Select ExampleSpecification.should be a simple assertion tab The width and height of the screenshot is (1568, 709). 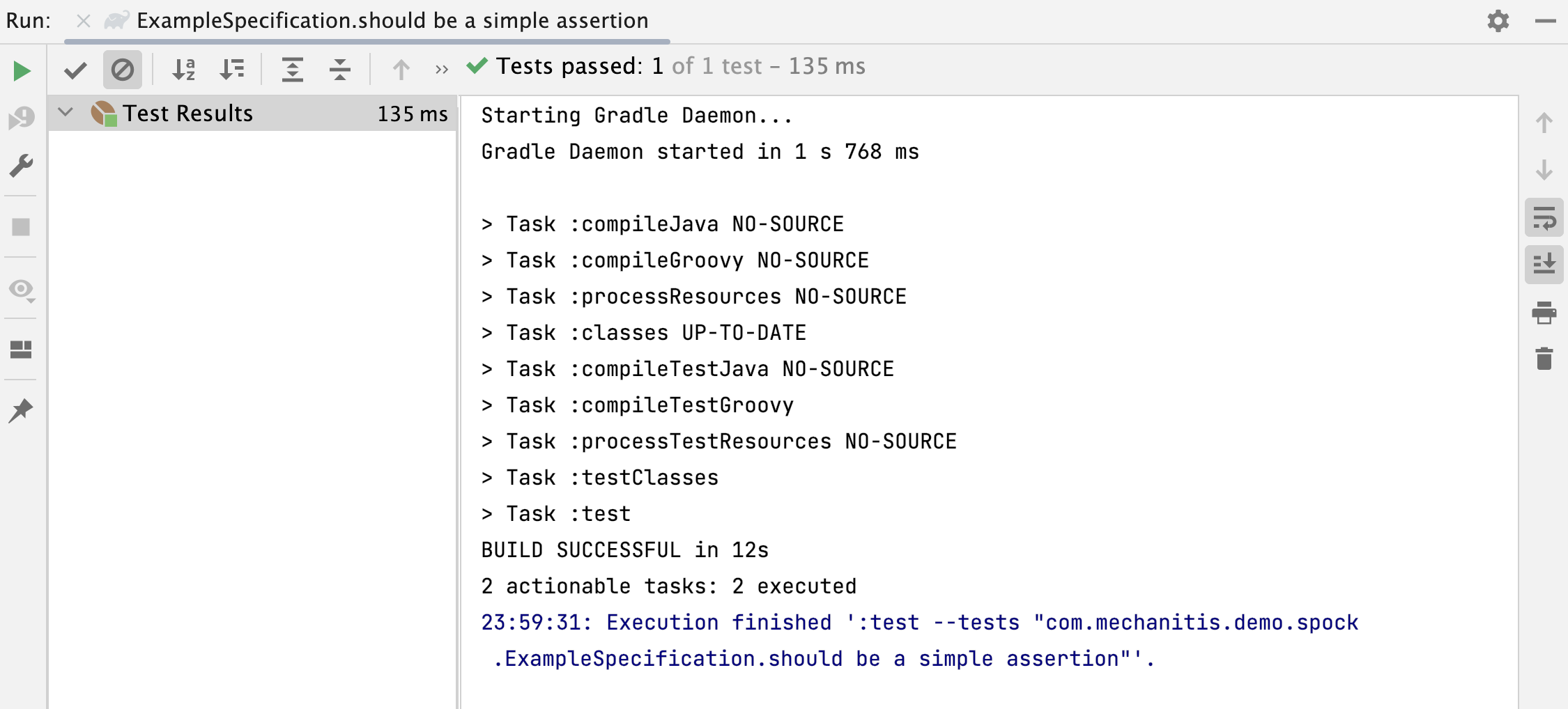pyautogui.click(x=392, y=21)
